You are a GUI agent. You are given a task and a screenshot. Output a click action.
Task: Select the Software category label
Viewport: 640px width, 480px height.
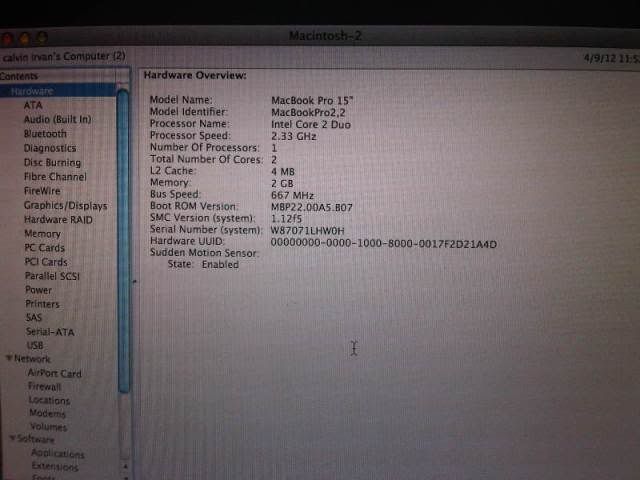[36, 439]
